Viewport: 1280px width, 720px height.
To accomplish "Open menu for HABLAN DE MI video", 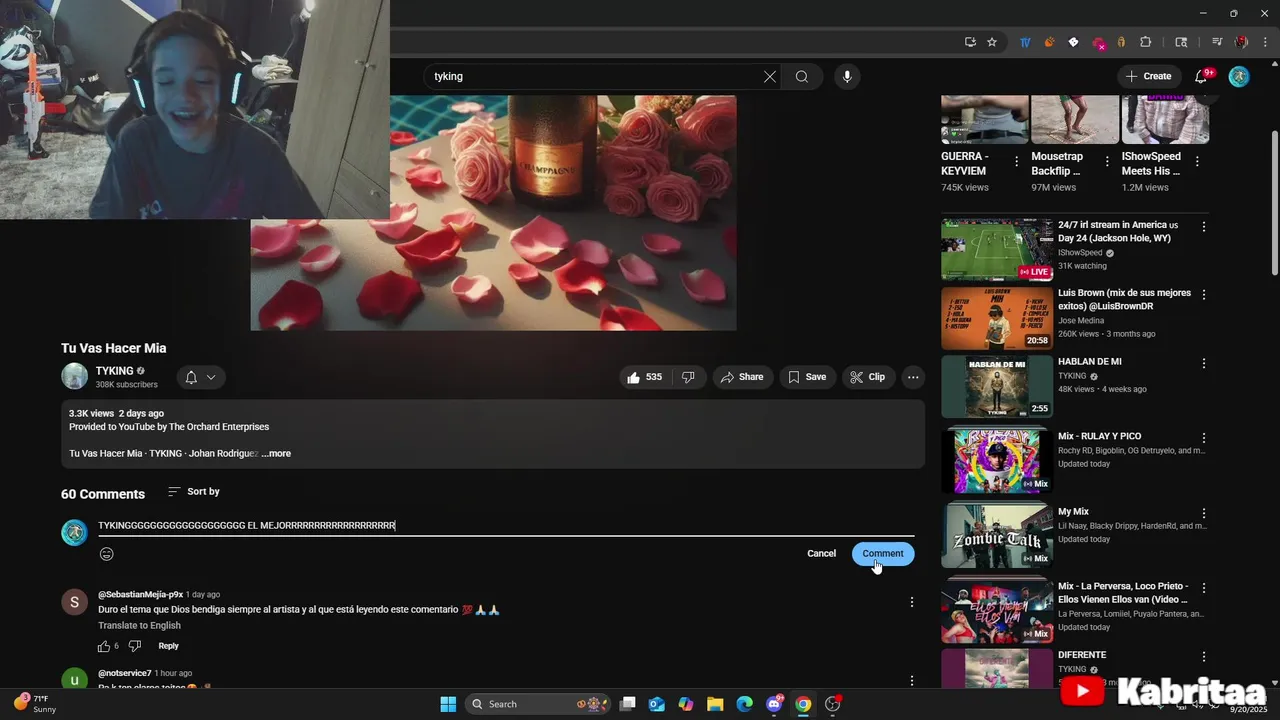I will point(1204,363).
